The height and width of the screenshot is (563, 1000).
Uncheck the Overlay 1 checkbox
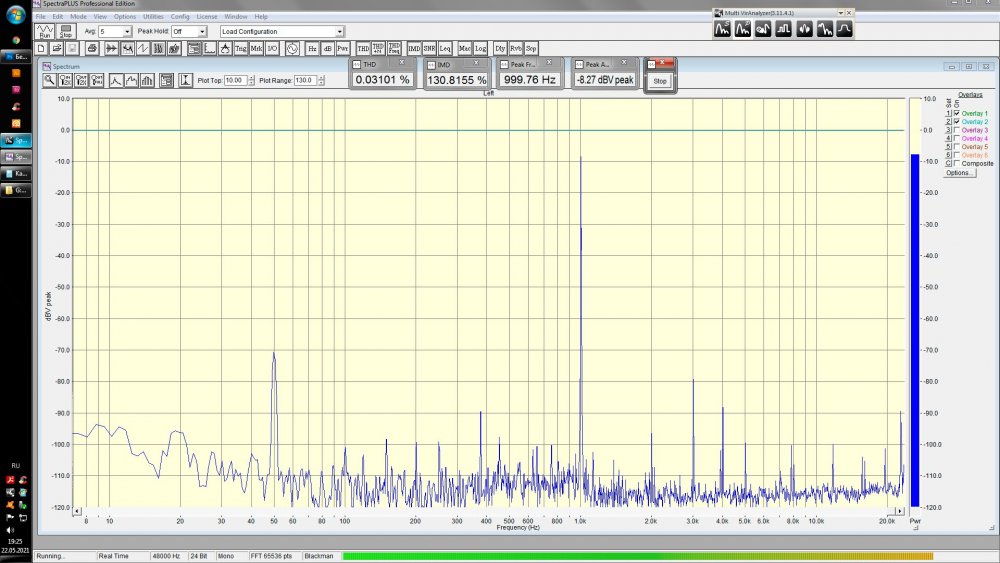(x=957, y=114)
